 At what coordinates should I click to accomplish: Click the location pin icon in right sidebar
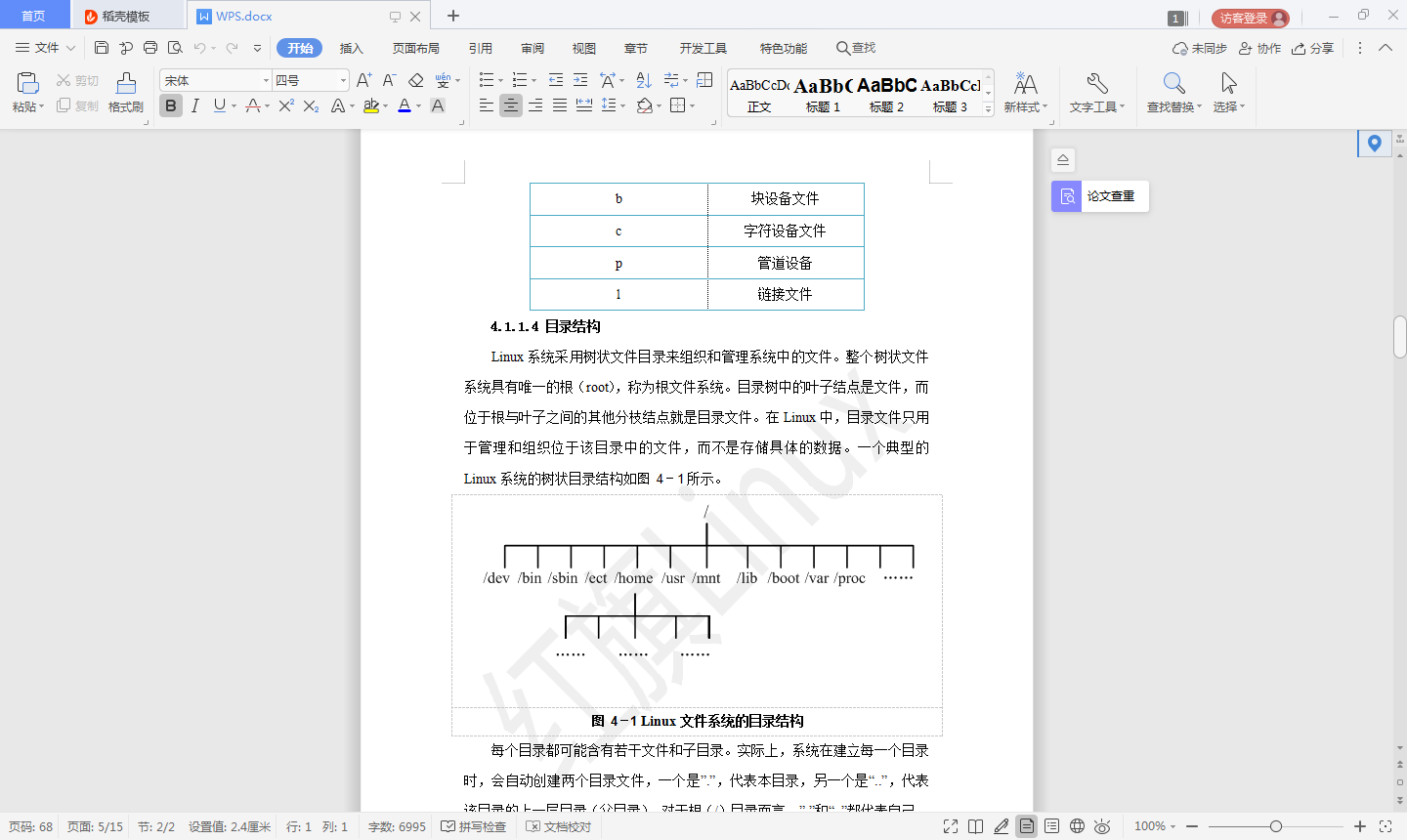[x=1375, y=144]
